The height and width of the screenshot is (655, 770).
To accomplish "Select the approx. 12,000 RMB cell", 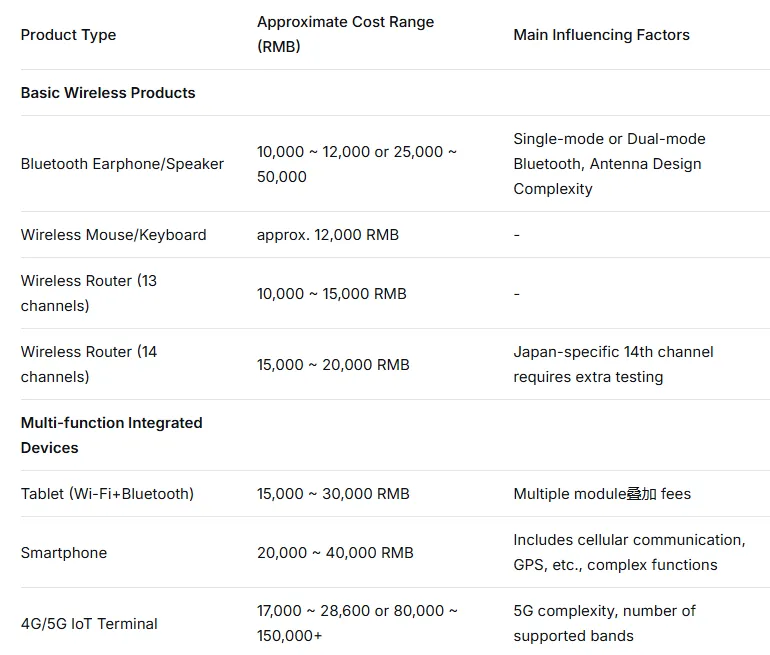I will click(x=327, y=235).
